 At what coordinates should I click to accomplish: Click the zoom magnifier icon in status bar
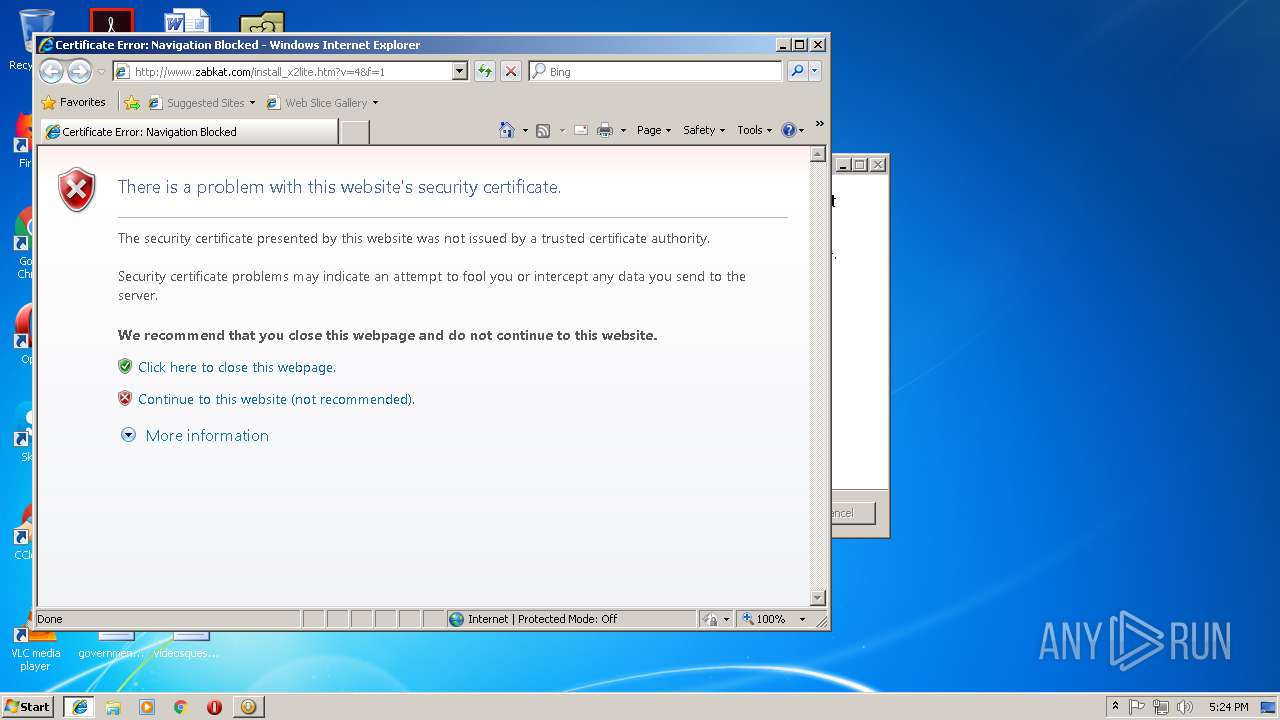coord(748,619)
